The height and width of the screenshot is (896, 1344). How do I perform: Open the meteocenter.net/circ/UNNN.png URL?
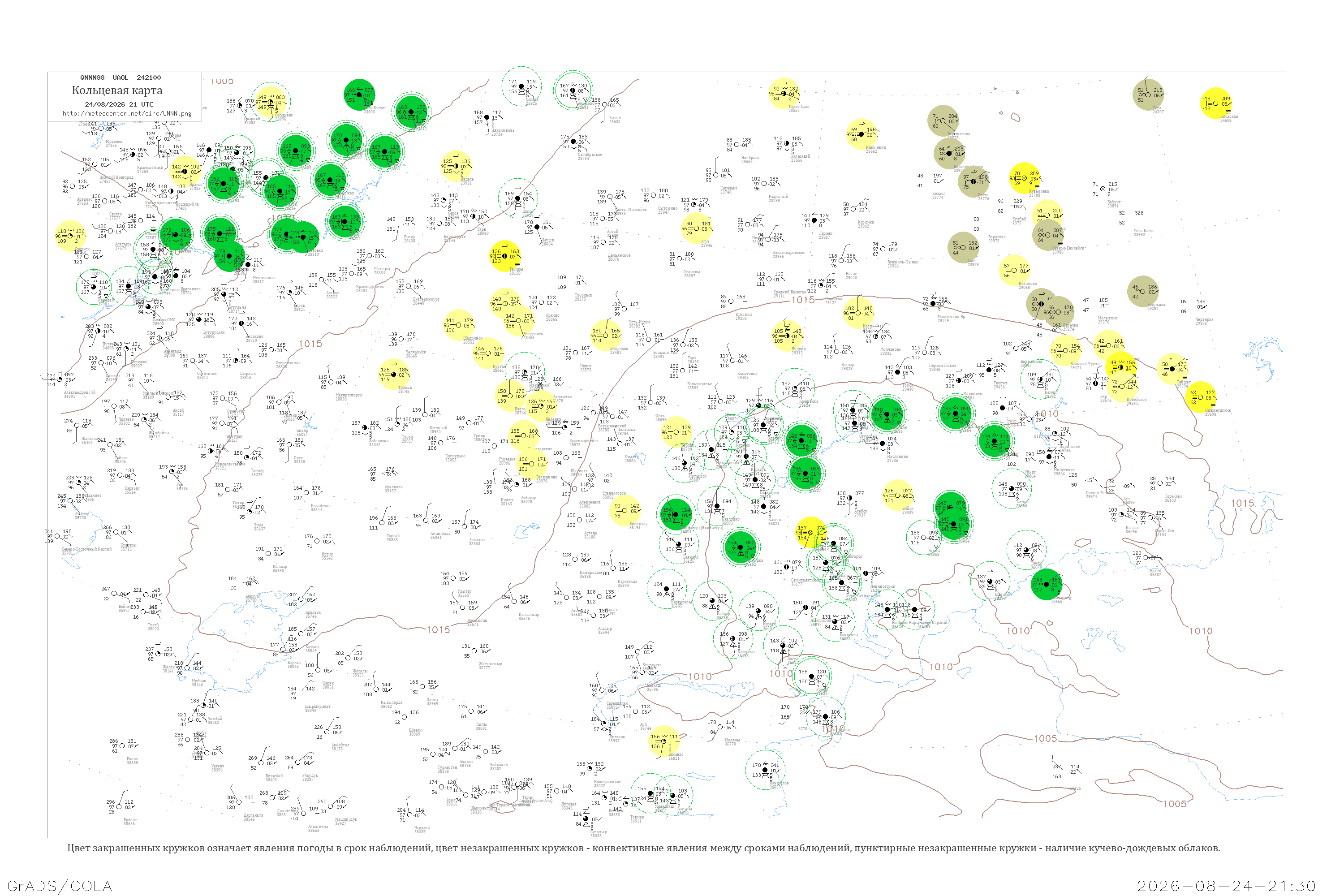[x=127, y=114]
